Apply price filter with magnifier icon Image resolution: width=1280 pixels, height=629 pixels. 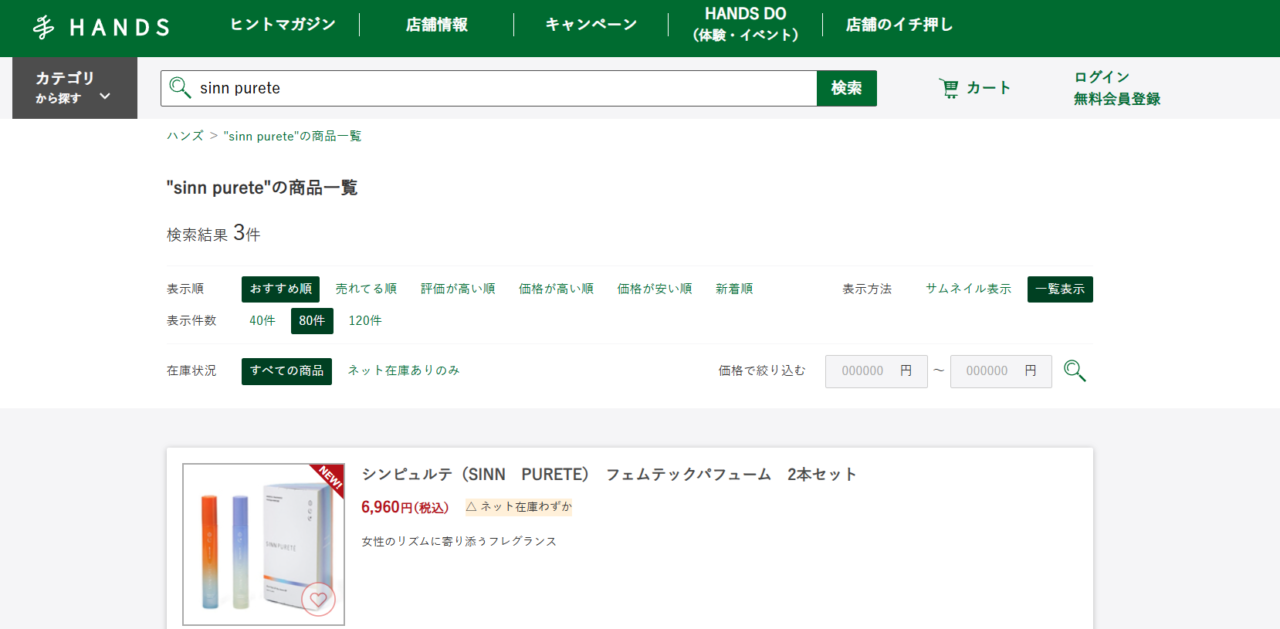1075,371
